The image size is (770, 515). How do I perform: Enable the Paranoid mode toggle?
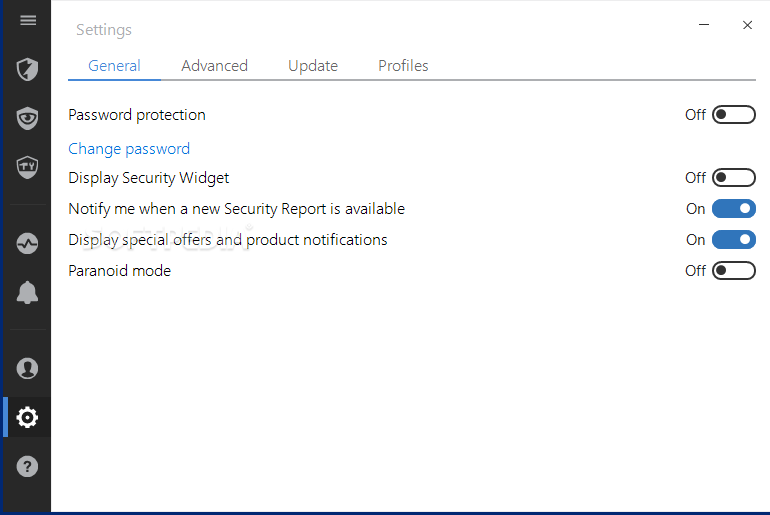[x=734, y=271]
